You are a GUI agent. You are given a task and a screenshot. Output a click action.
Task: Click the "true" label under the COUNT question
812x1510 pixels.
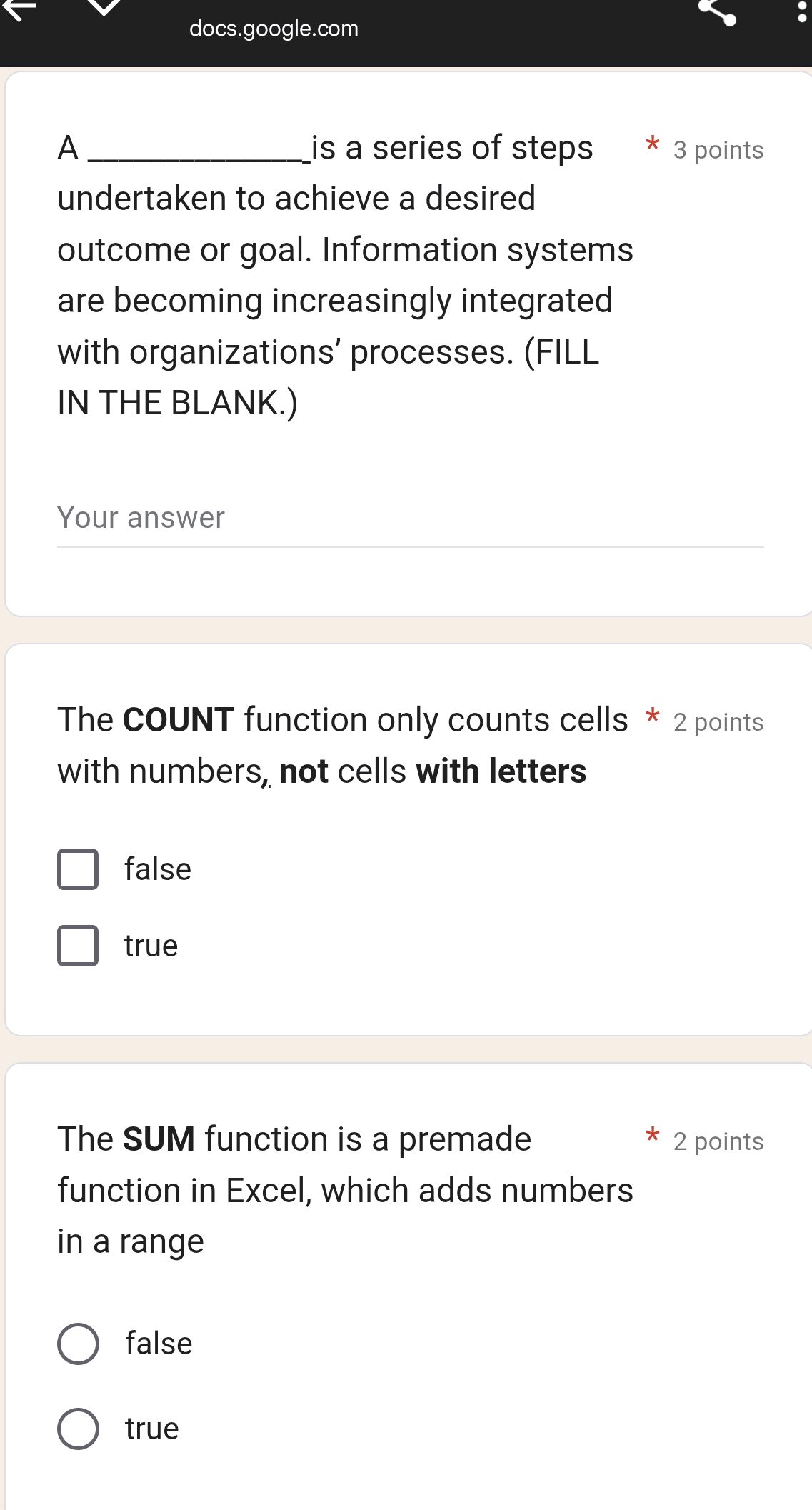(151, 946)
